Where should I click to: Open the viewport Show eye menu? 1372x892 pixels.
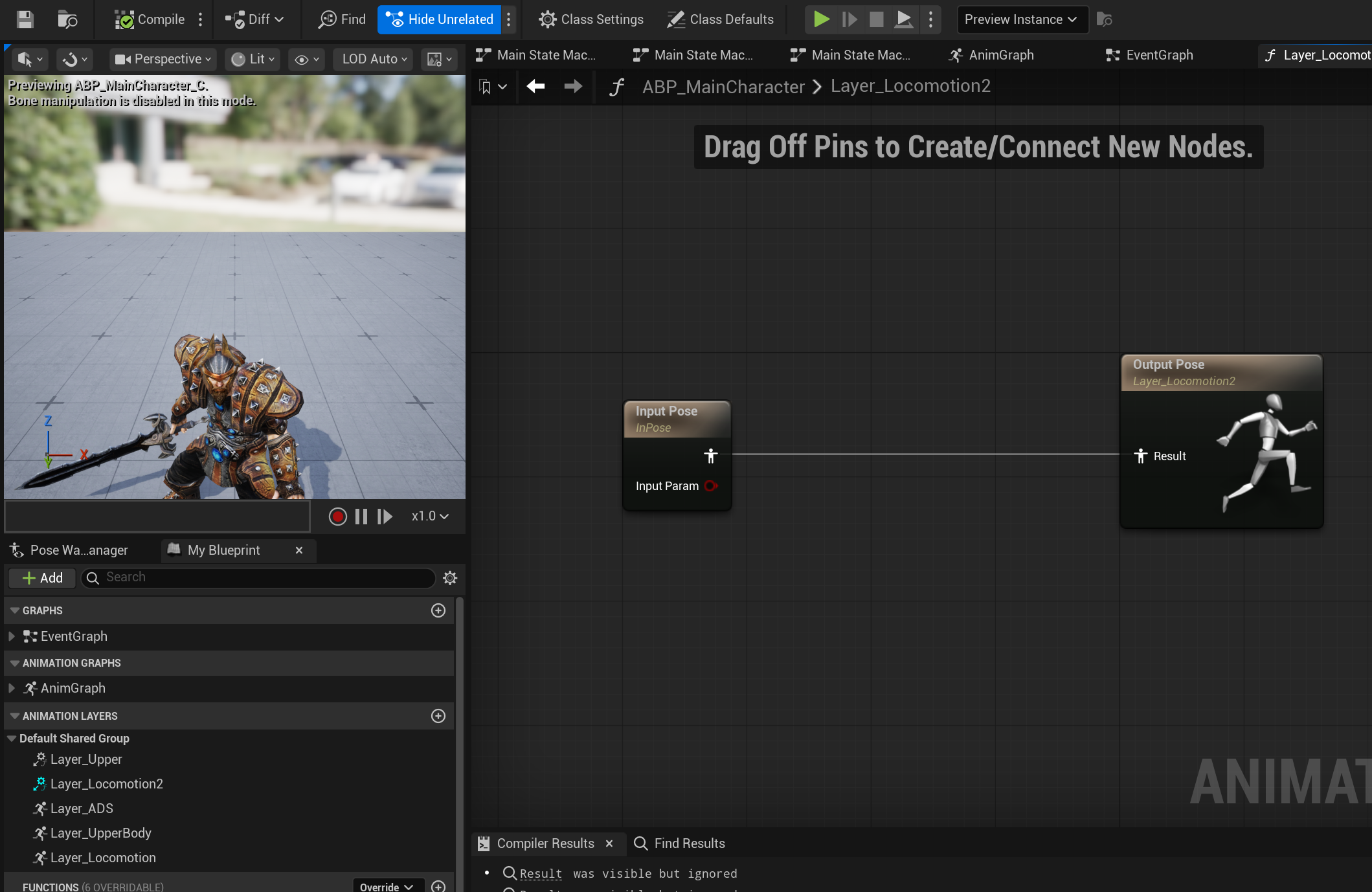[307, 59]
